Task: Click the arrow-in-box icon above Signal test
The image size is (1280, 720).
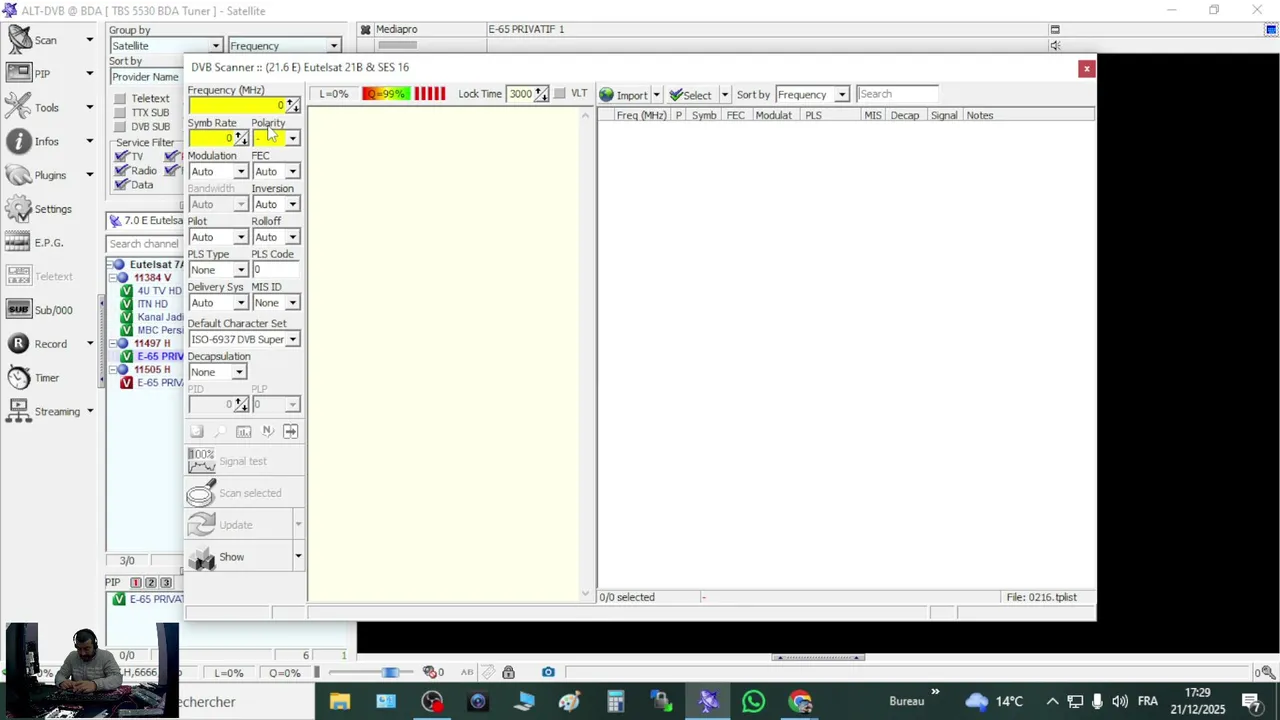Action: (x=290, y=431)
